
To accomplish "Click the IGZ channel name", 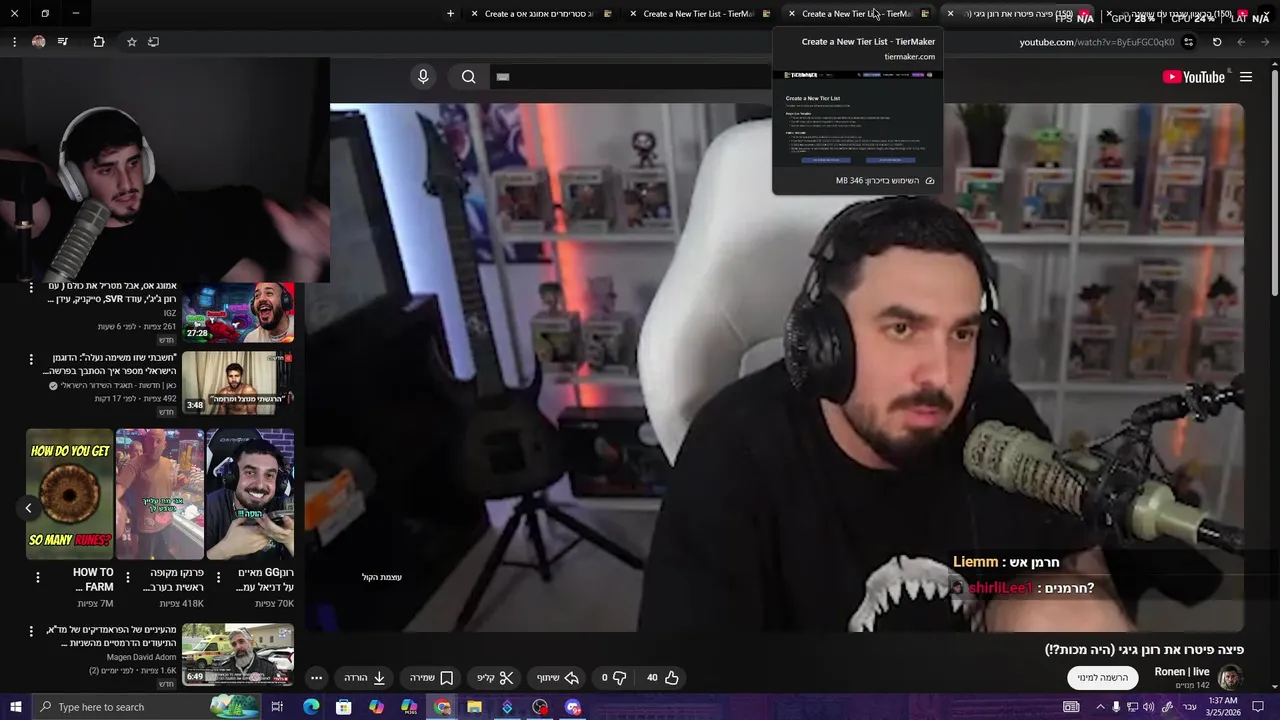I will pyautogui.click(x=170, y=313).
